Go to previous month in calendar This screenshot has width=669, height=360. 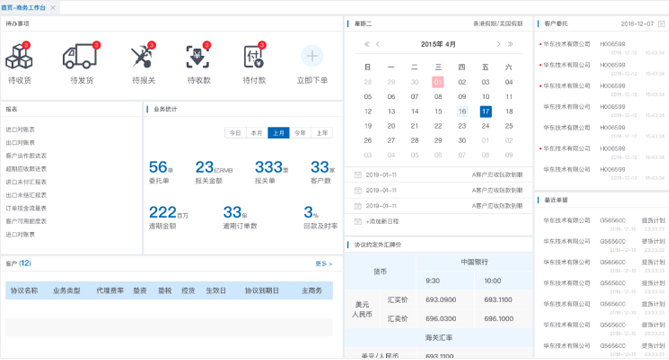[378, 44]
